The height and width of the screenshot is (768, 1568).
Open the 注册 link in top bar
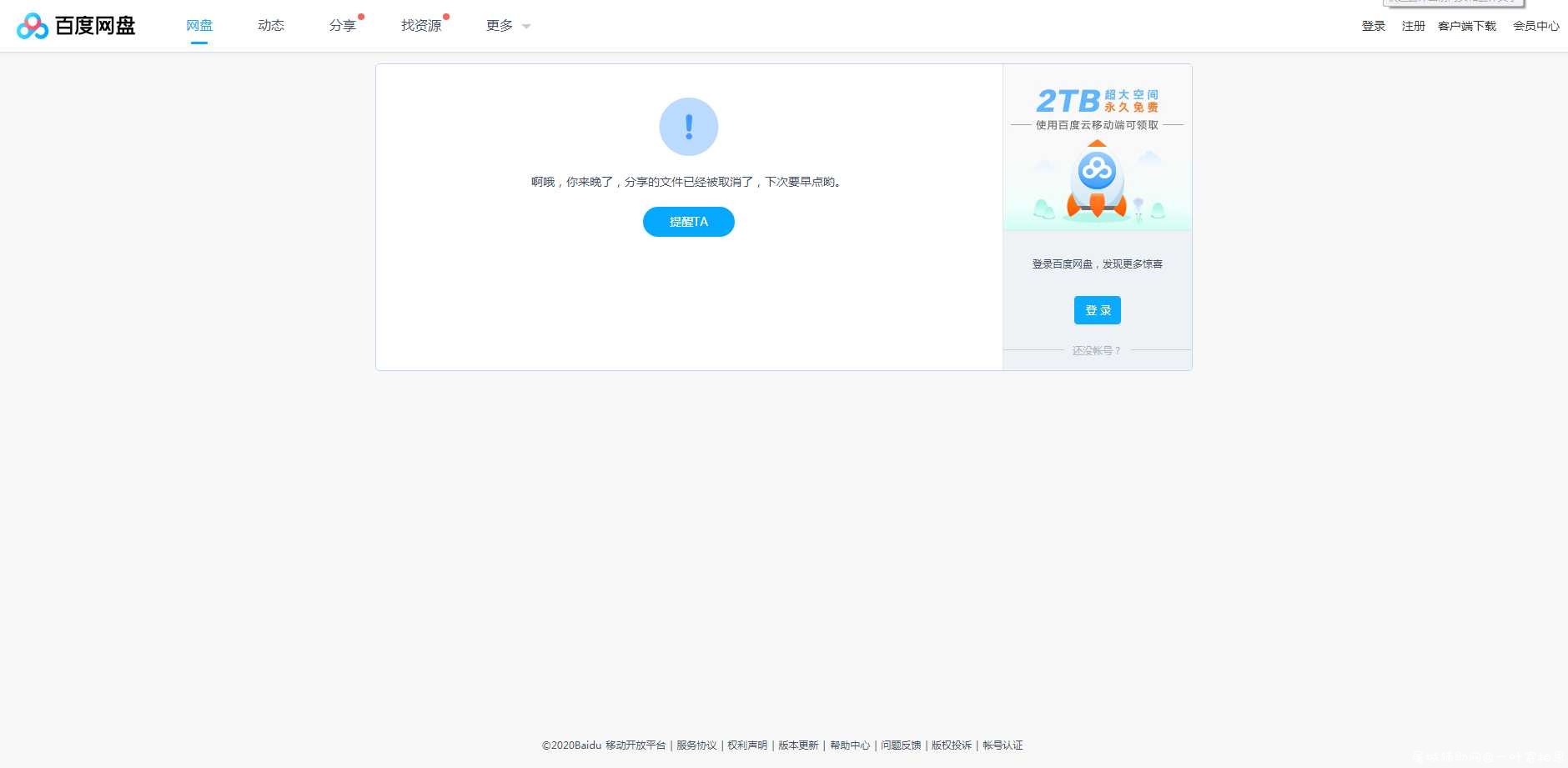click(1413, 26)
